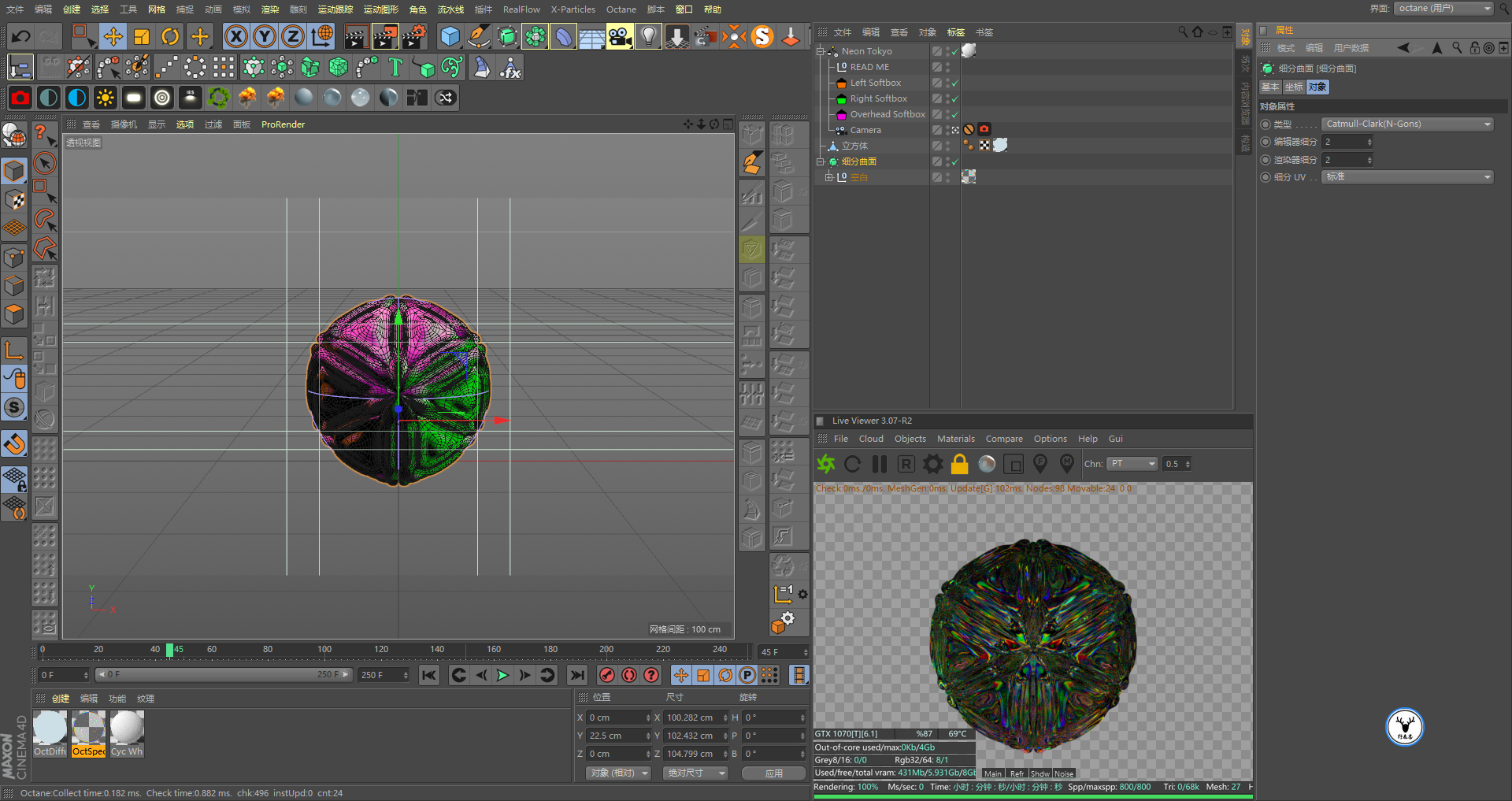Open the Chn PT channel dropdown
The width and height of the screenshot is (1512, 801).
pos(1132,464)
